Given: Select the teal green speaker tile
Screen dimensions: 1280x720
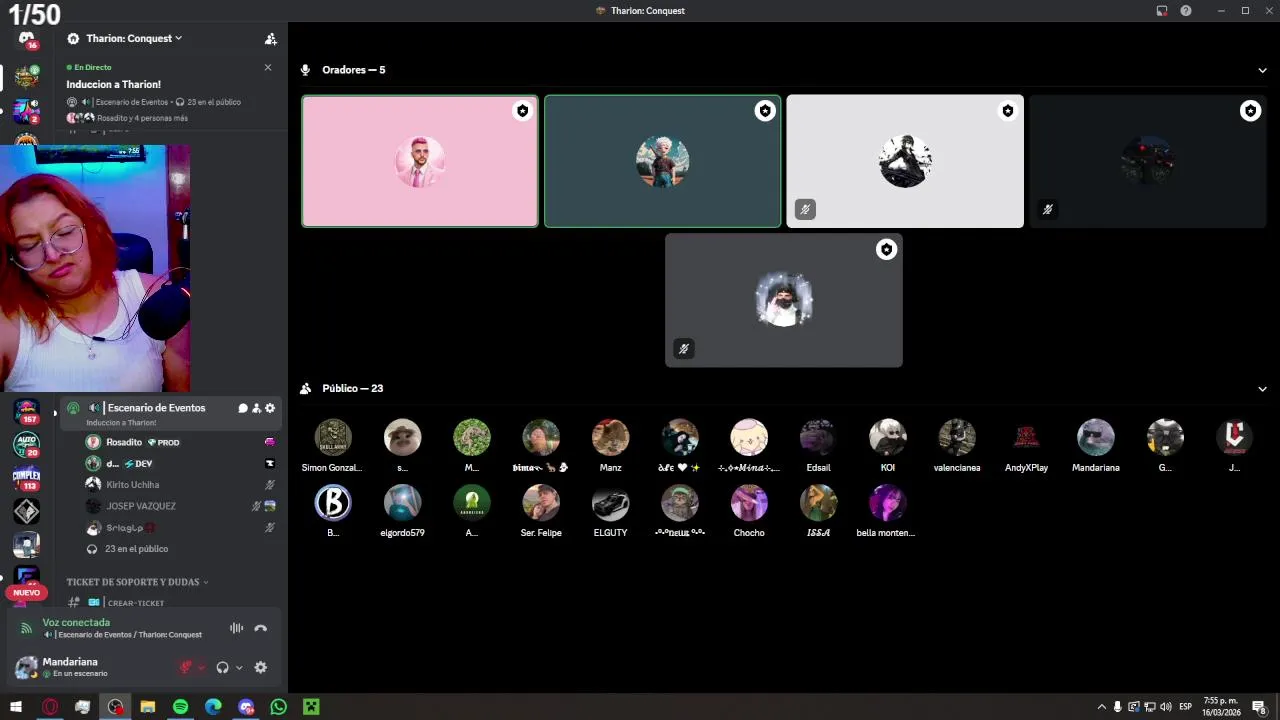Looking at the screenshot, I should [x=662, y=161].
